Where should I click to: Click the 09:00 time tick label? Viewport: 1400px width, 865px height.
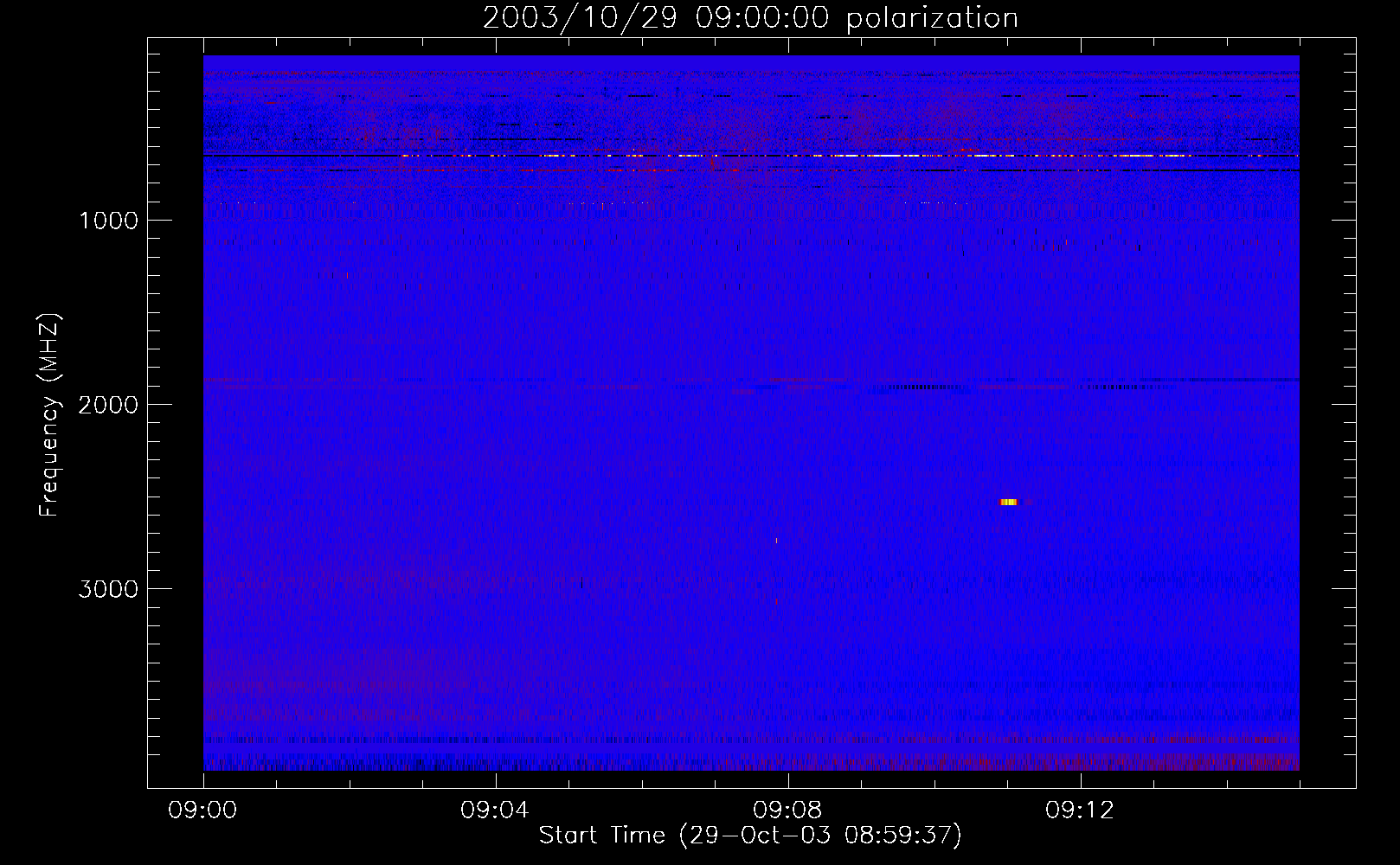coord(203,811)
